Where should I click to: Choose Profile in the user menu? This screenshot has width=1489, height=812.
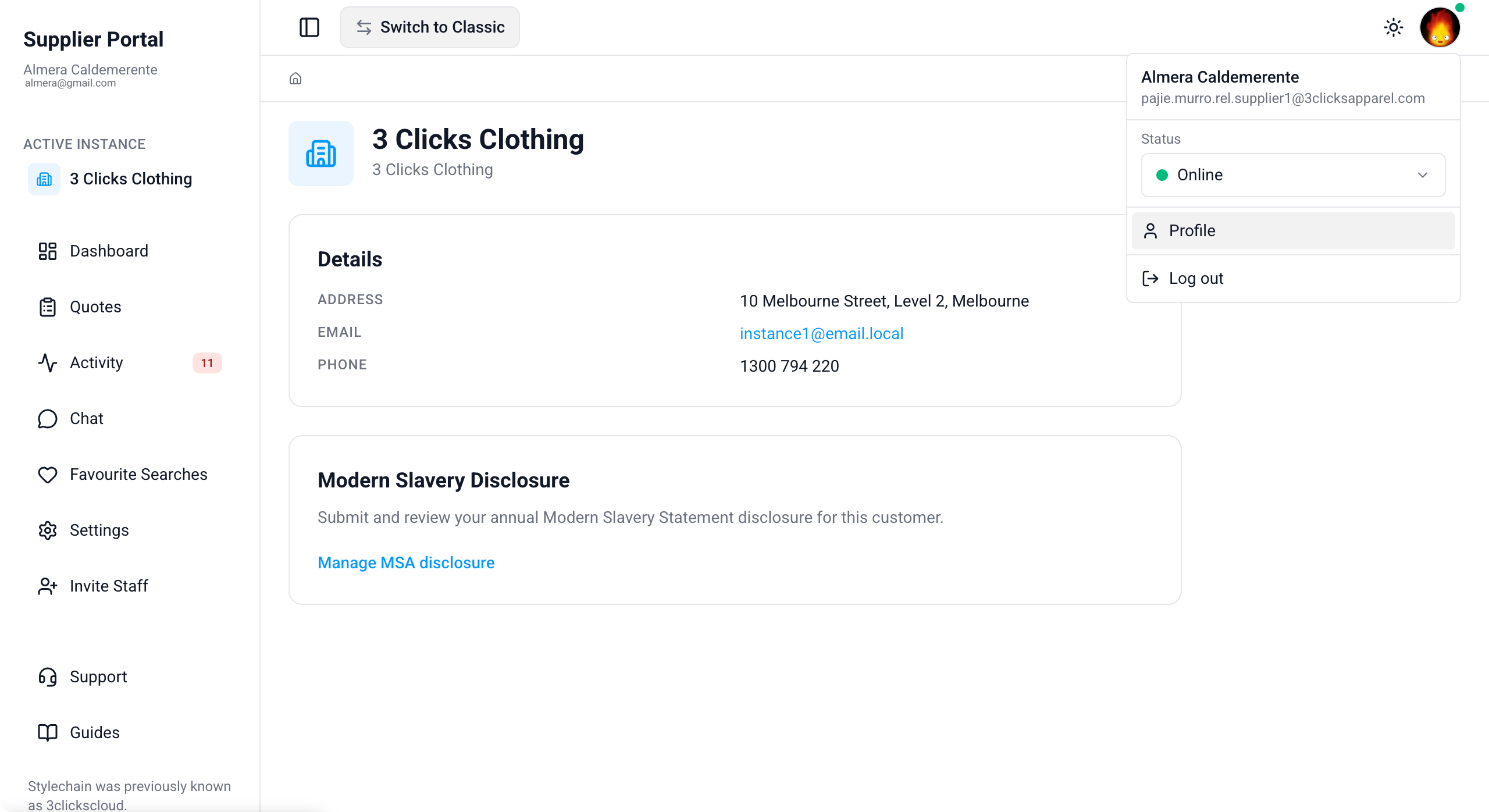[1293, 231]
